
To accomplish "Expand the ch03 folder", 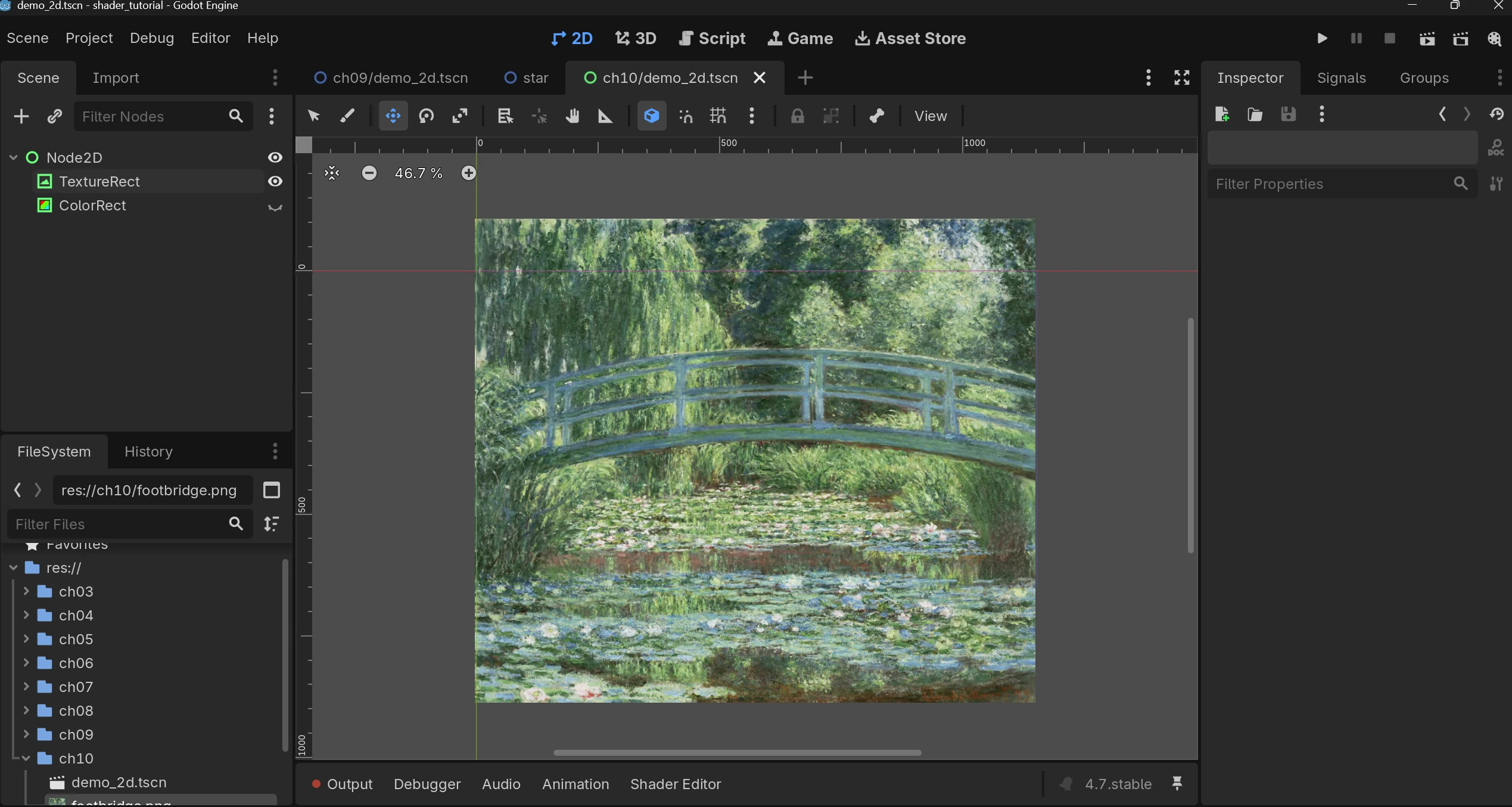I will 26,591.
